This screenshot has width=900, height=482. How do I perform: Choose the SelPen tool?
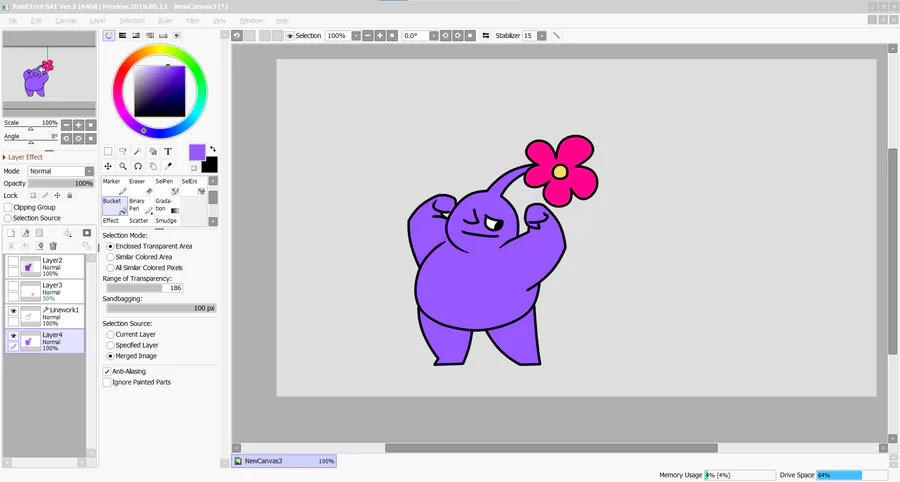[x=167, y=186]
